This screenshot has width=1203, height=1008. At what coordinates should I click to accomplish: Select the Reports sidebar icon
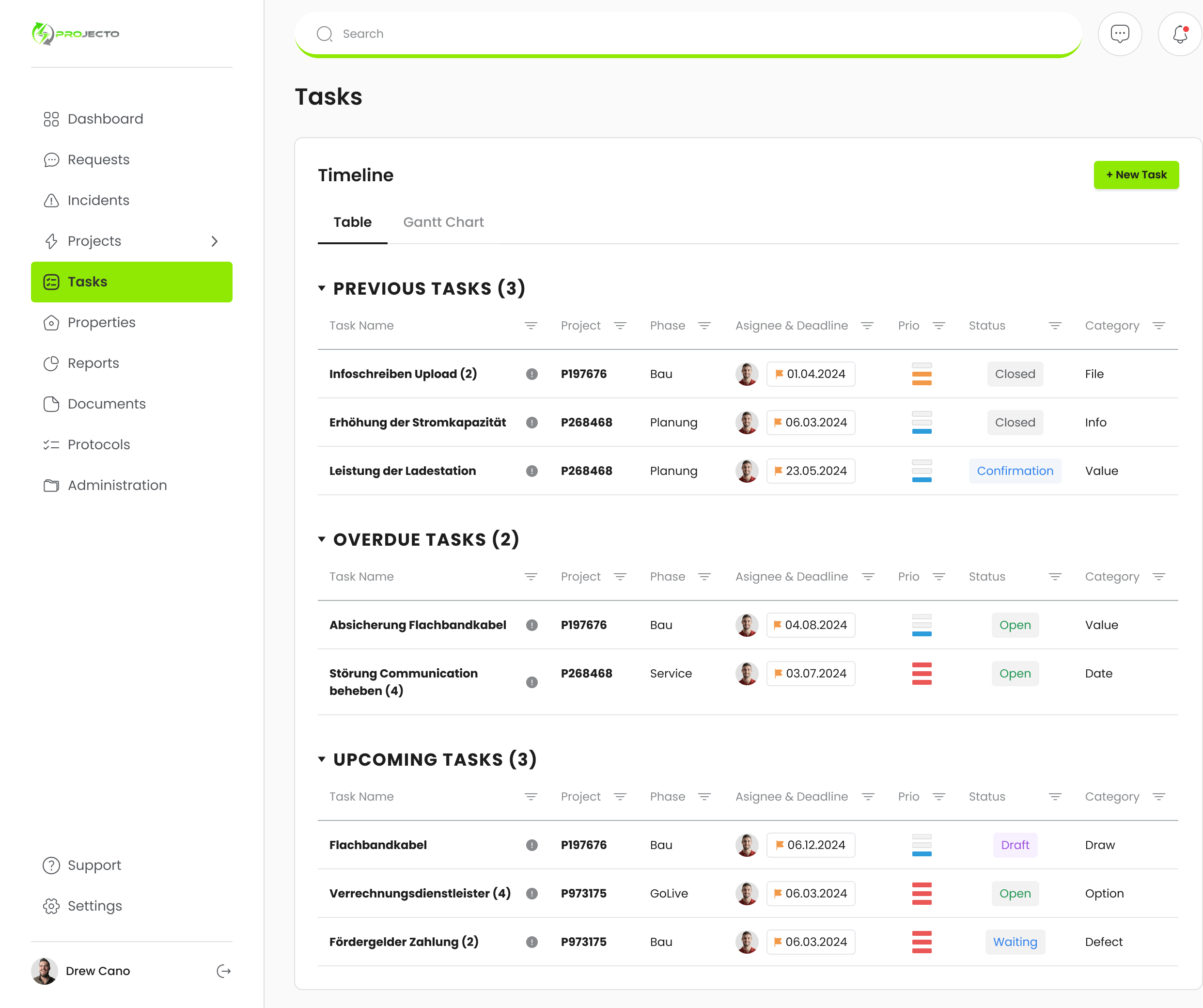click(51, 363)
